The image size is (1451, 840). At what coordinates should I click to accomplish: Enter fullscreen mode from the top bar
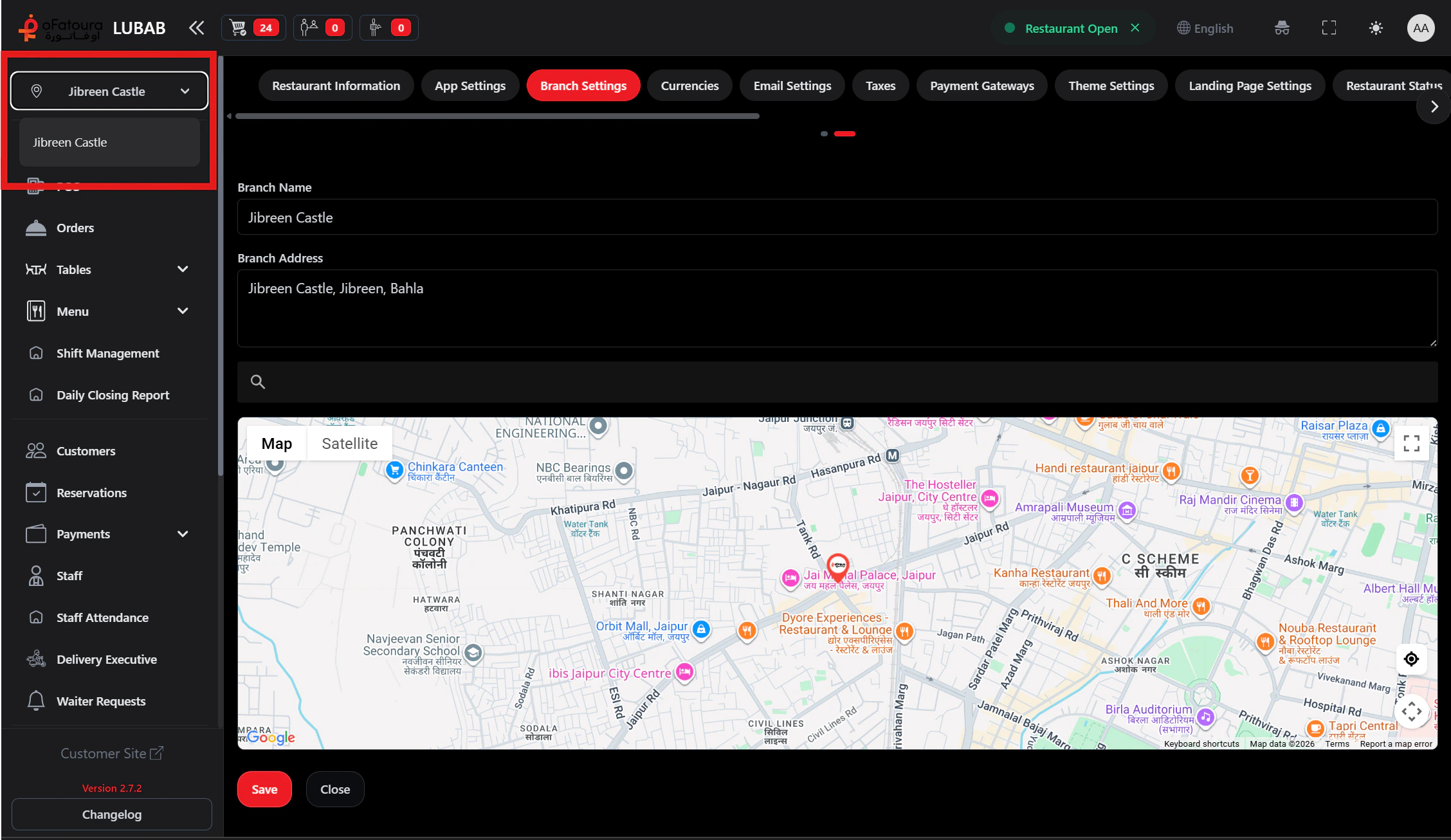tap(1329, 28)
